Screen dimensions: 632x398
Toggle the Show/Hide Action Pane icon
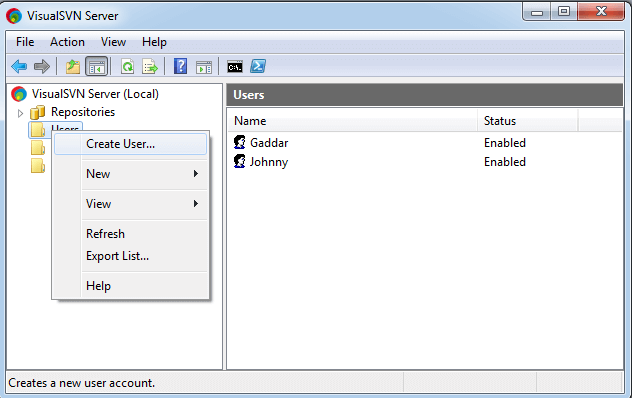point(204,67)
